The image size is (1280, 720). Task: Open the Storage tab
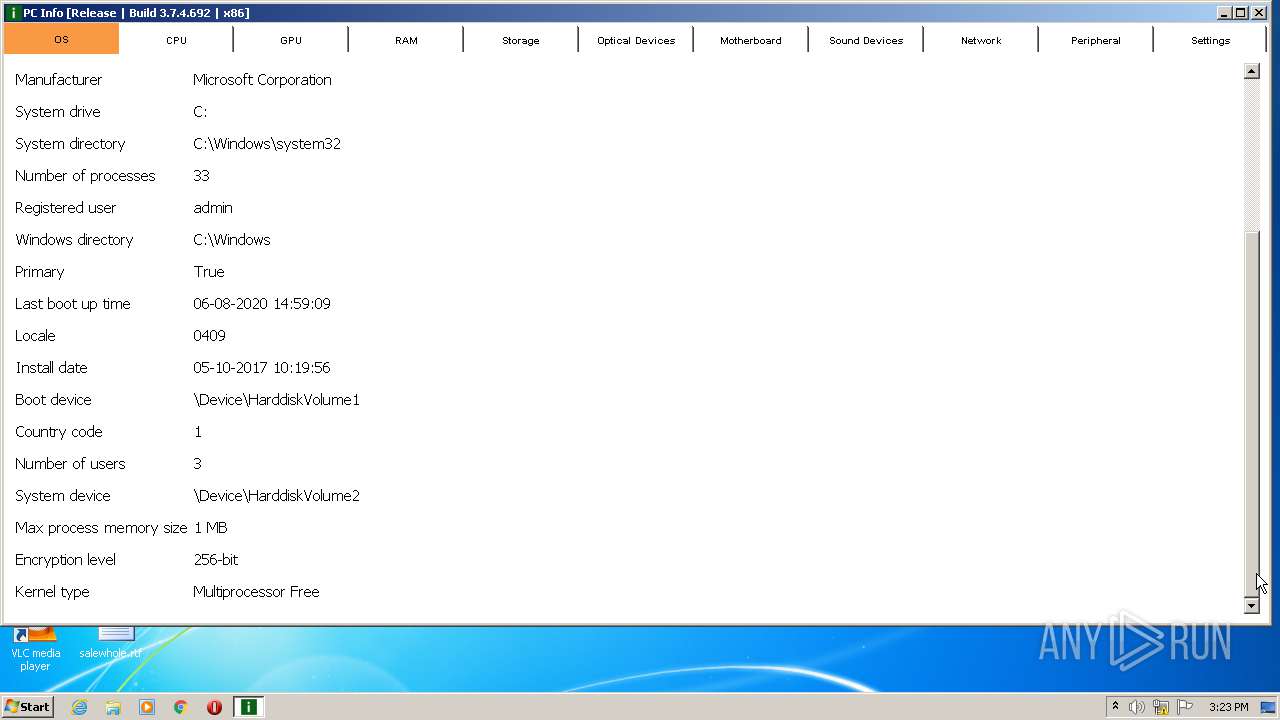pos(521,40)
